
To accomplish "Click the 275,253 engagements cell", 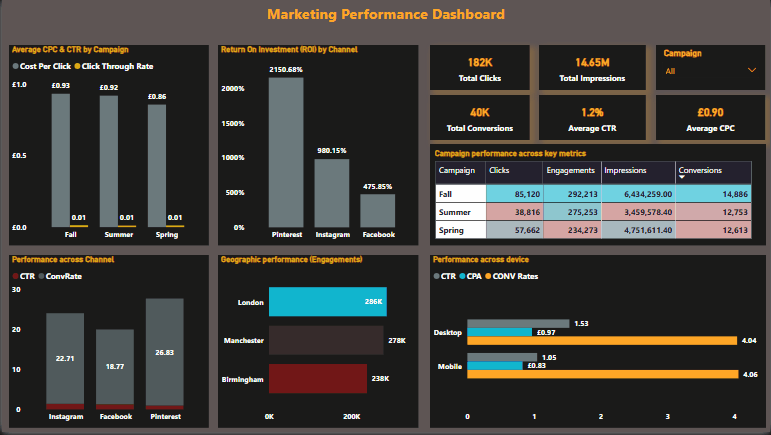I will pos(572,212).
